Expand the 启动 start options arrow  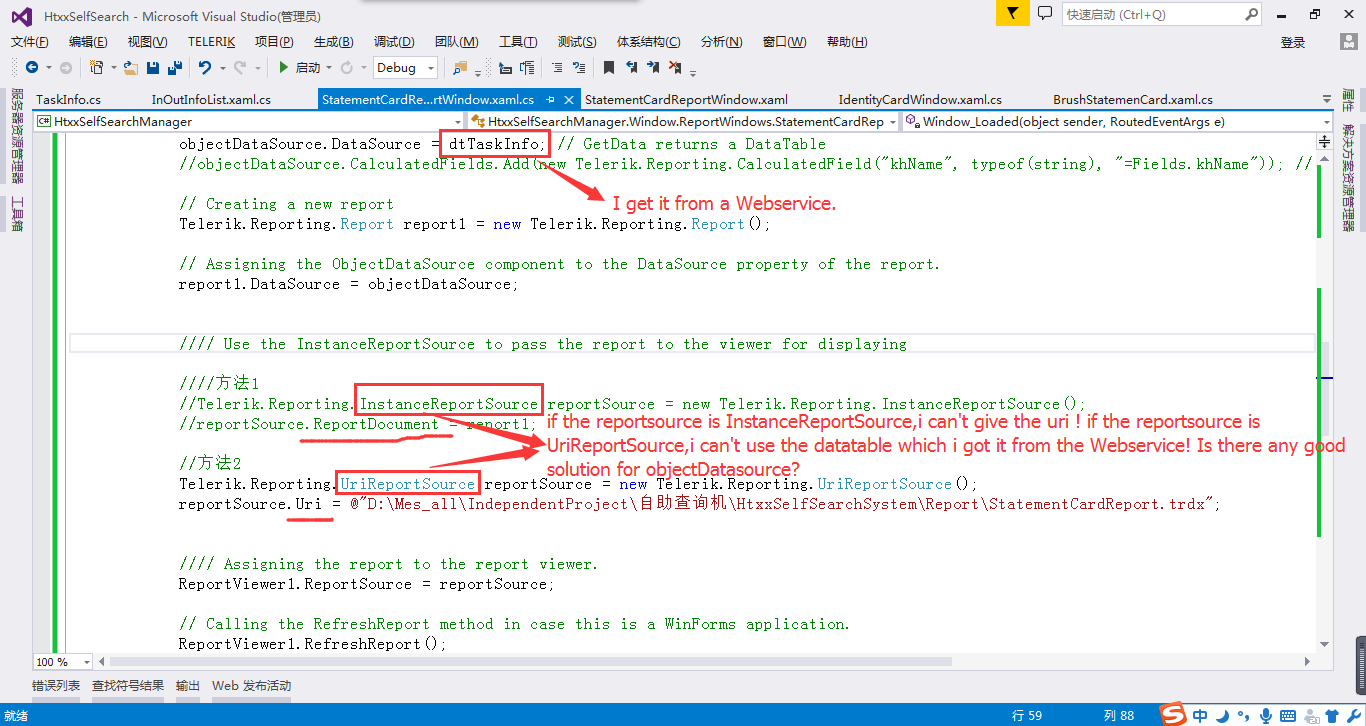(329, 68)
